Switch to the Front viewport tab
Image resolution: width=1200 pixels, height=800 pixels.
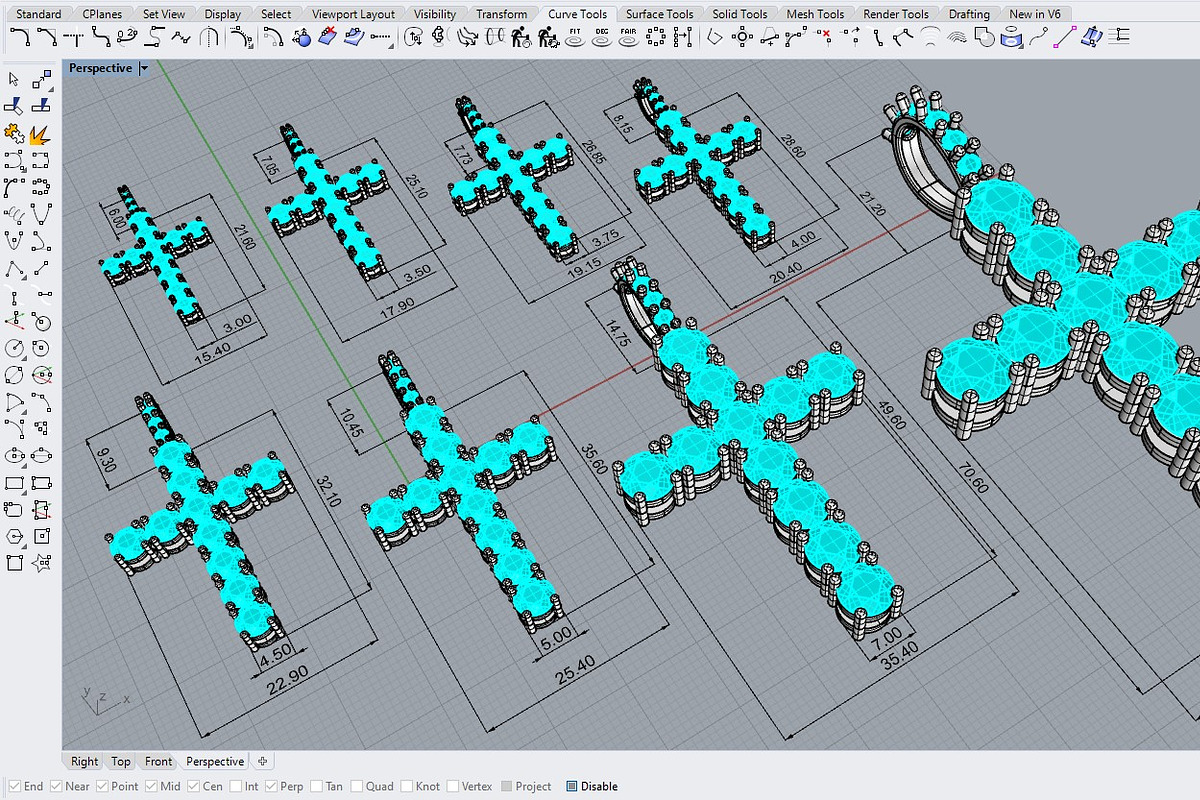(158, 761)
